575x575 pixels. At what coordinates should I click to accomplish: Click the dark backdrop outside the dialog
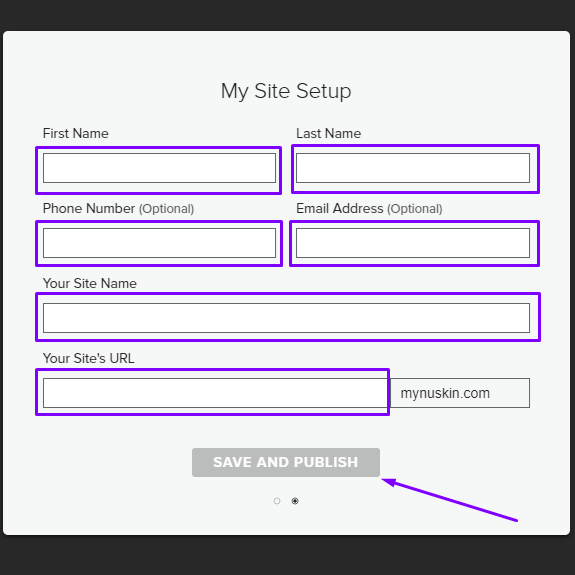[x=288, y=556]
